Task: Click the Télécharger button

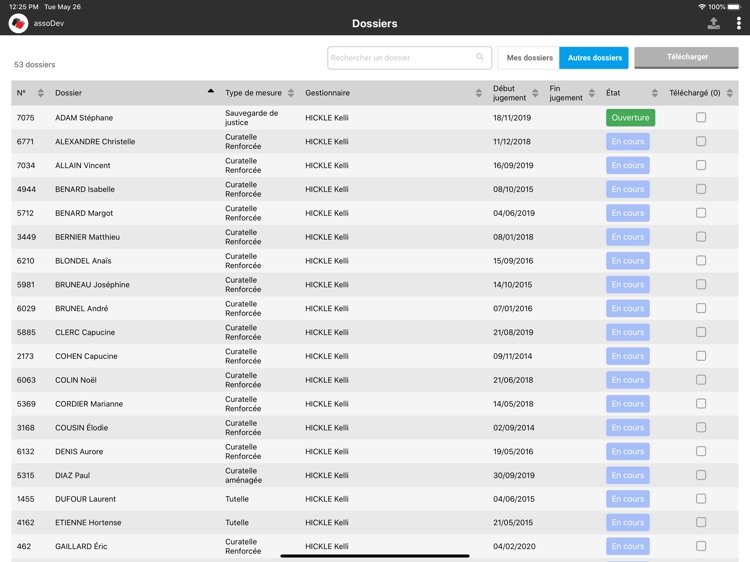Action: coord(686,57)
